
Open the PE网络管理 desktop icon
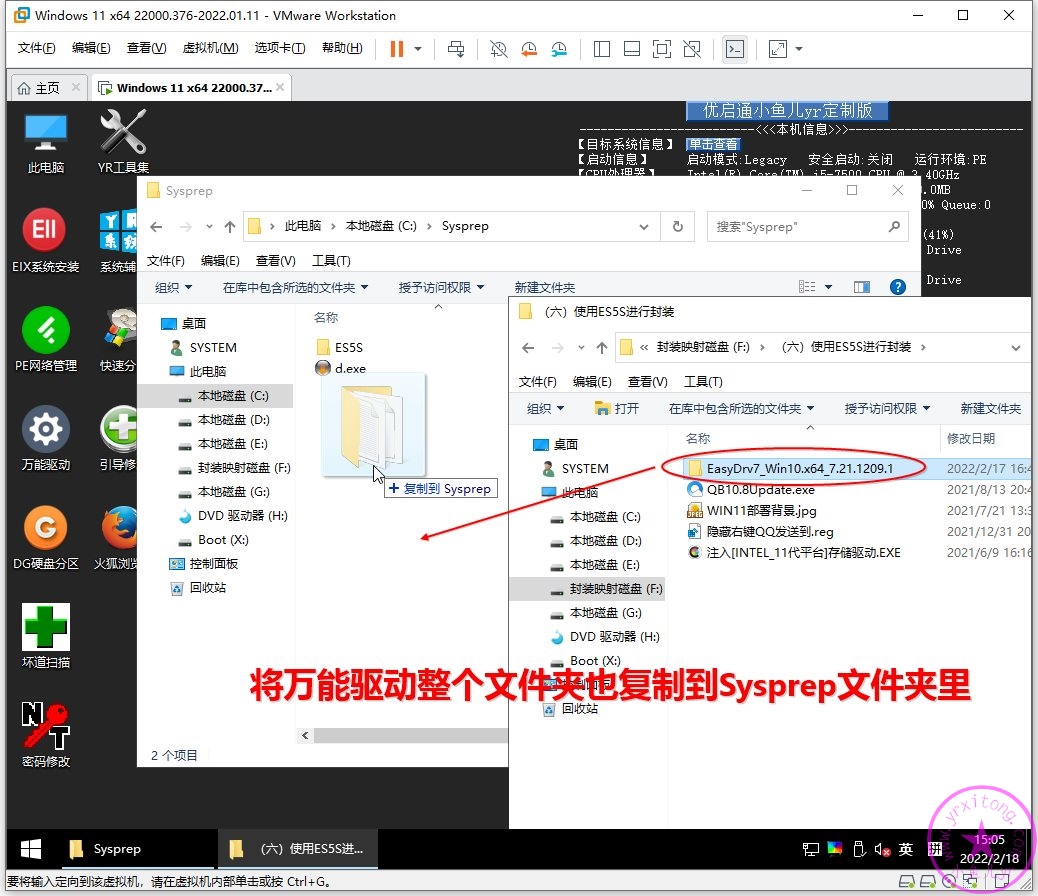tap(46, 339)
